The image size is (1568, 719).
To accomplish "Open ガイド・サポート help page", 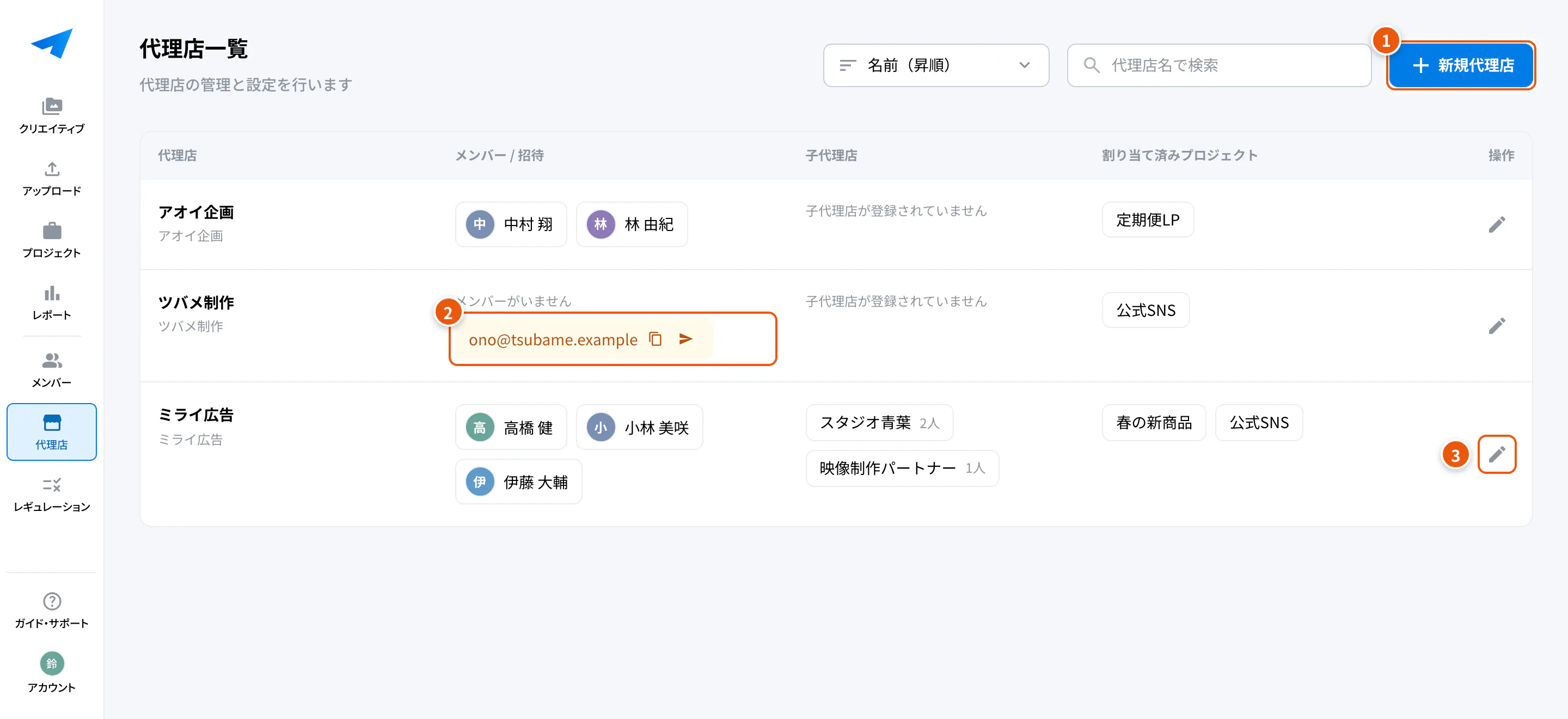I will pos(52,611).
